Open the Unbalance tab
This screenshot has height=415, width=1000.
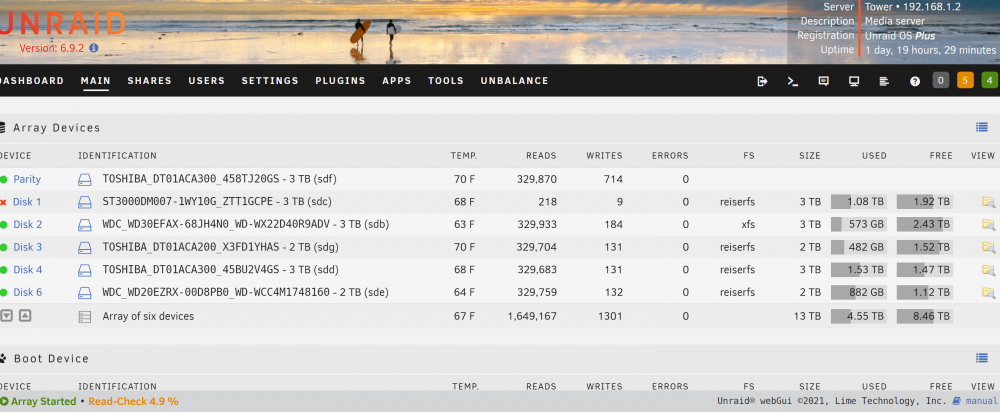pyautogui.click(x=514, y=81)
